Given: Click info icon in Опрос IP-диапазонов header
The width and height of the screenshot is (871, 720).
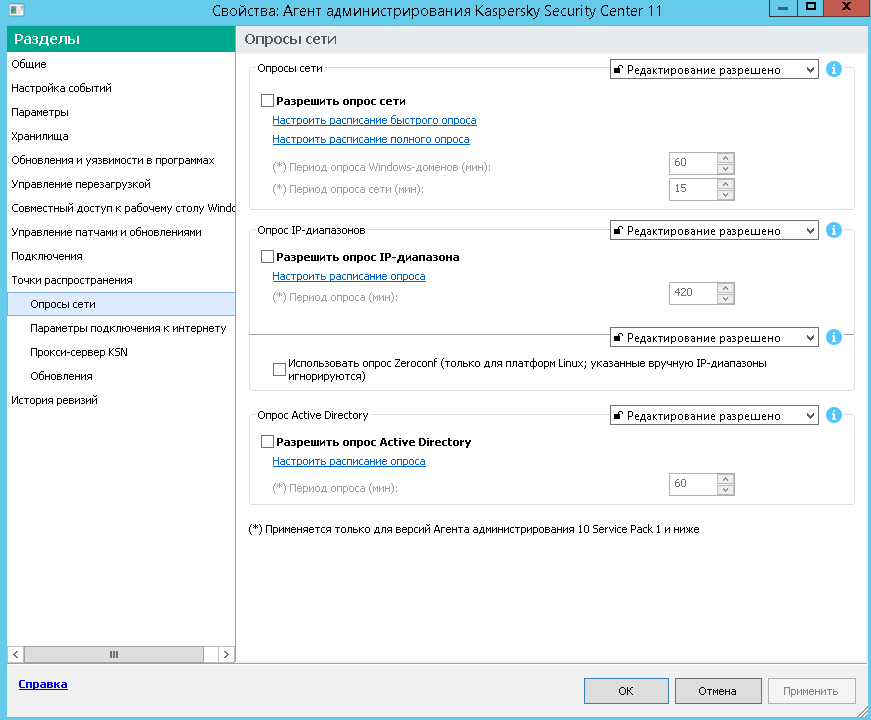Looking at the screenshot, I should (834, 230).
